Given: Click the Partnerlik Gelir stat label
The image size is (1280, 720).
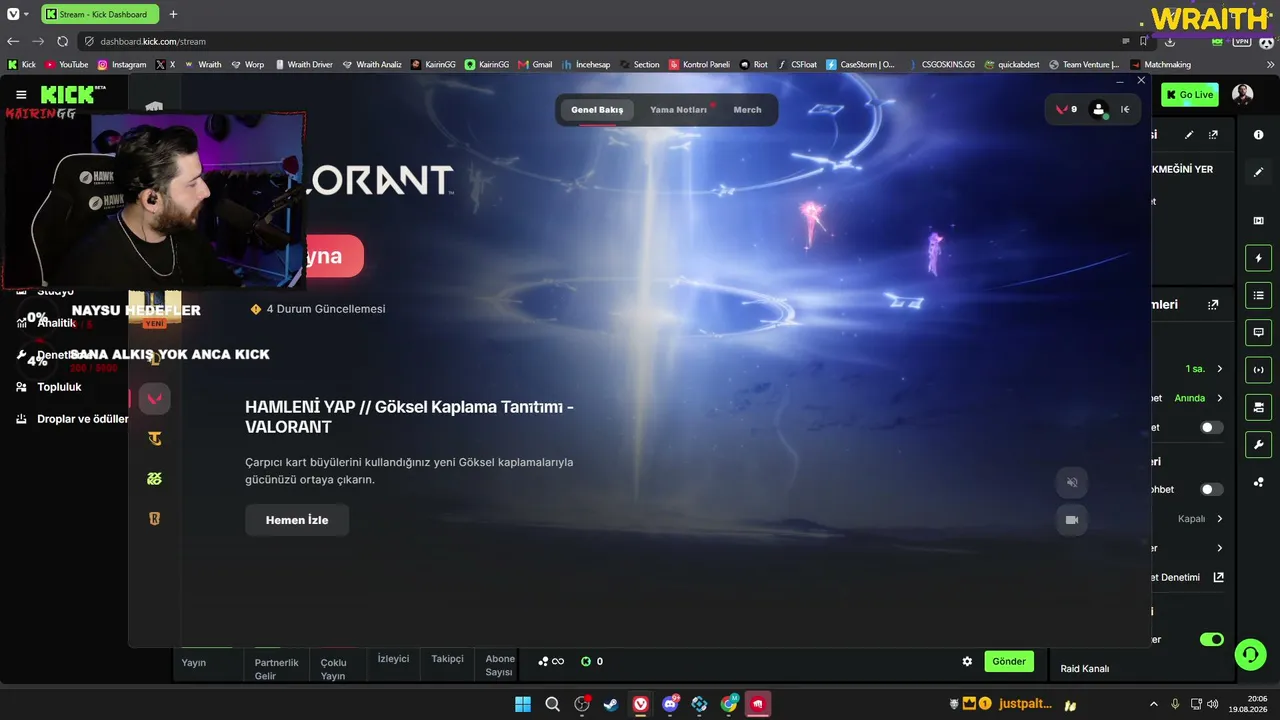Looking at the screenshot, I should [x=277, y=669].
